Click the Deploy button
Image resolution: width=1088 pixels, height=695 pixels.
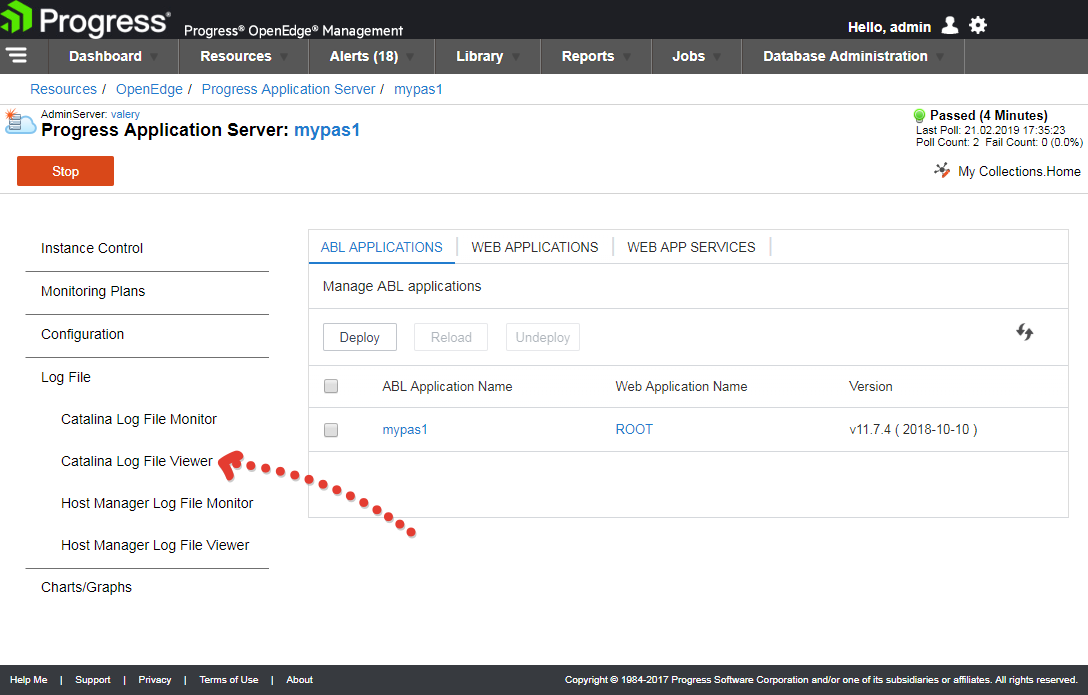coord(360,338)
